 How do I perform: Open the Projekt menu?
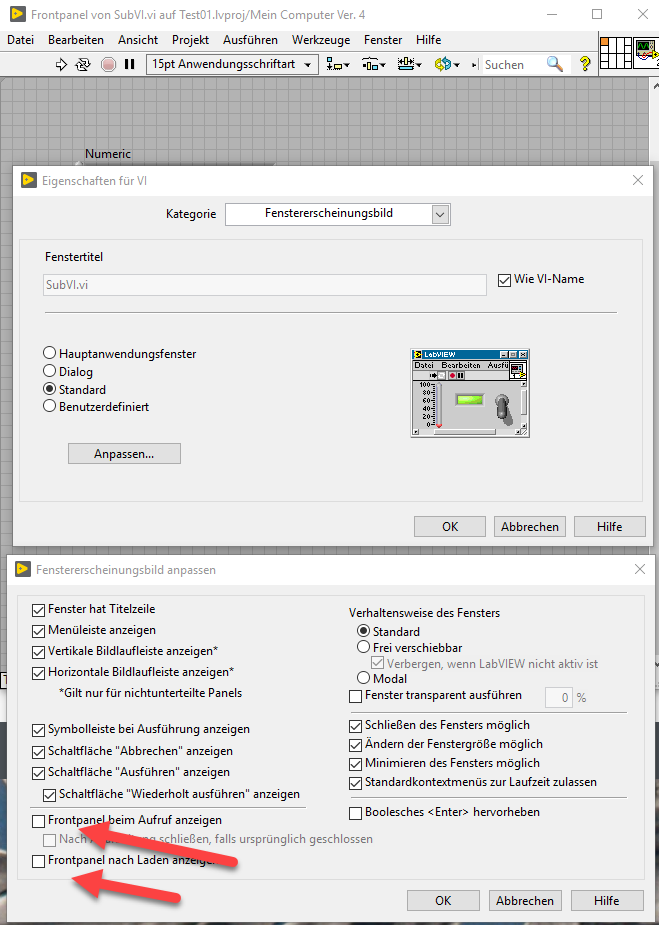[x=191, y=40]
